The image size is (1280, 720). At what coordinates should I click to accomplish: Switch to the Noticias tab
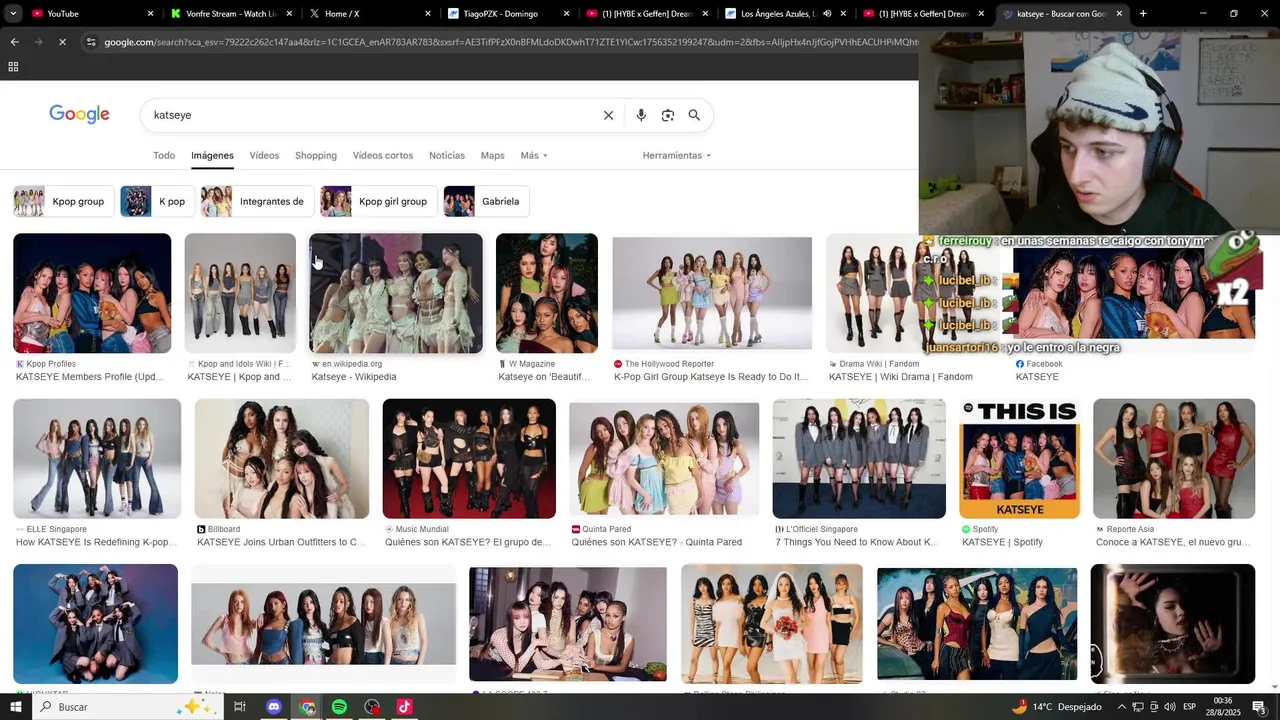point(447,155)
